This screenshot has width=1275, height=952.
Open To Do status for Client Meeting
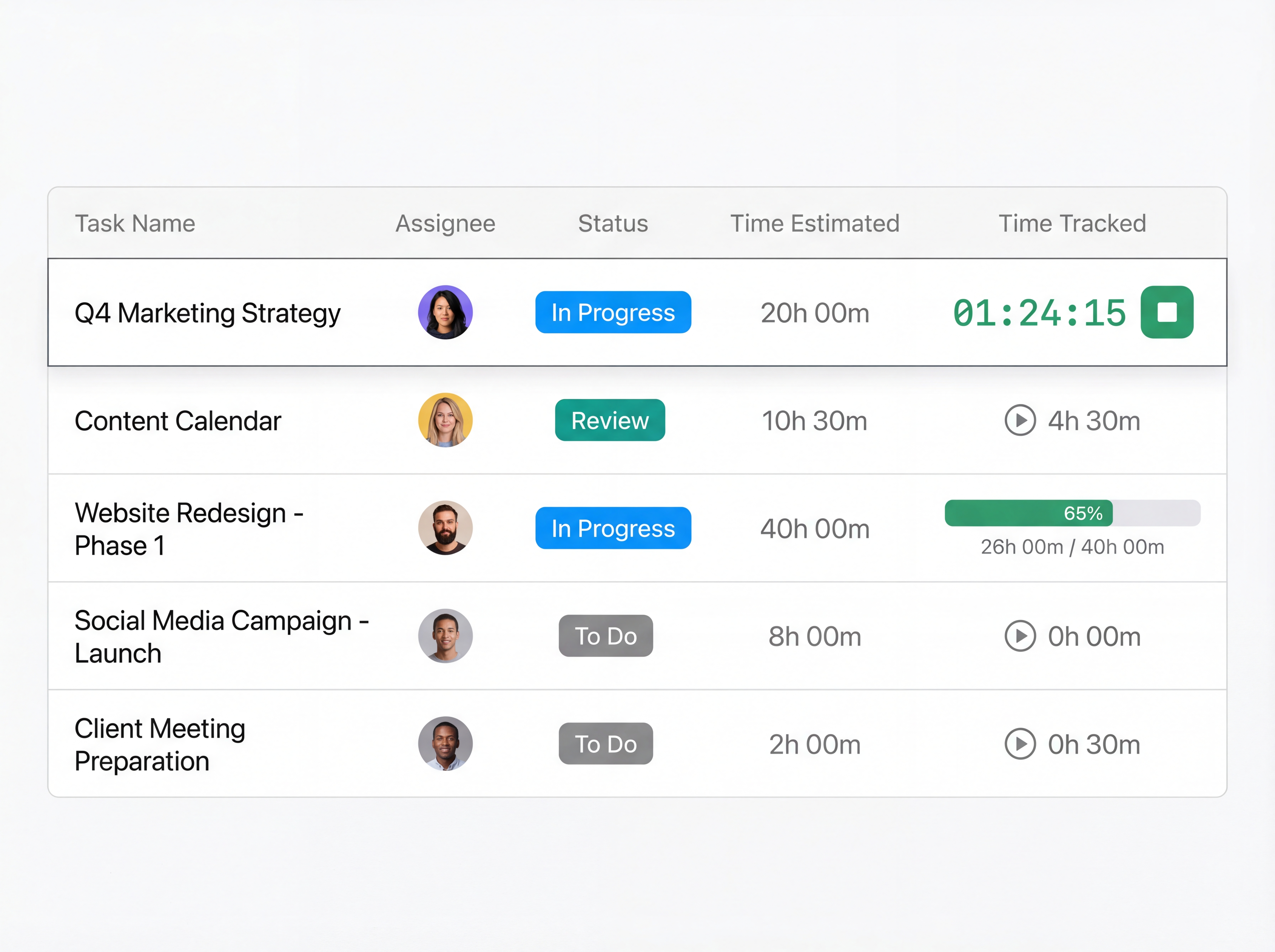(x=606, y=743)
